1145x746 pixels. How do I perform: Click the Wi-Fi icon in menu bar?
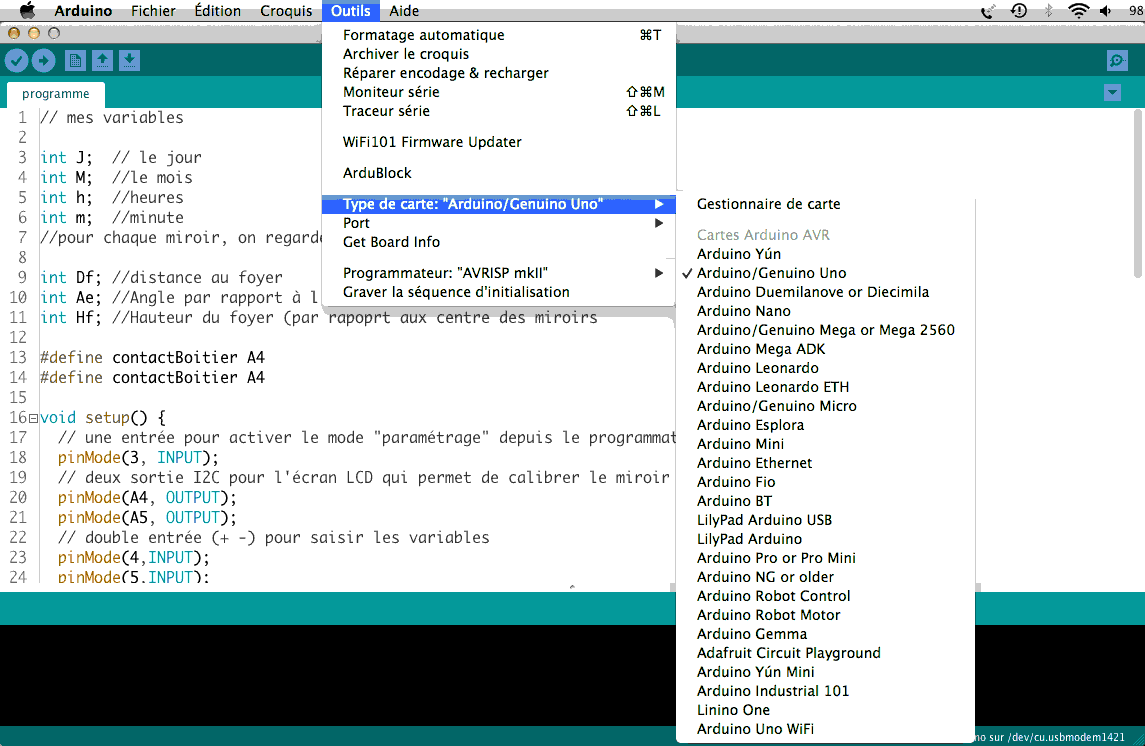(x=1078, y=11)
